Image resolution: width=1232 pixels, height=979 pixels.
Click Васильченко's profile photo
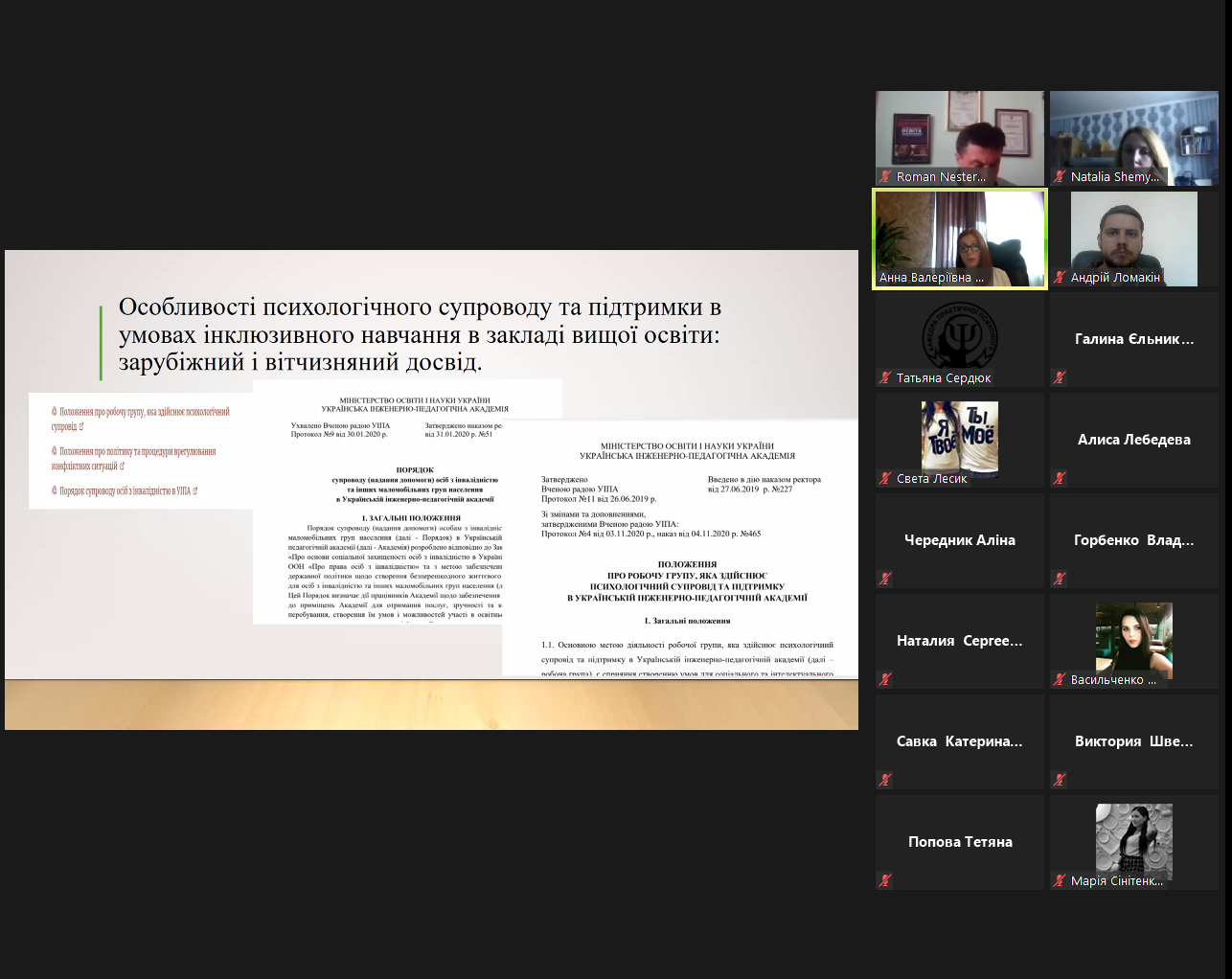point(1134,641)
